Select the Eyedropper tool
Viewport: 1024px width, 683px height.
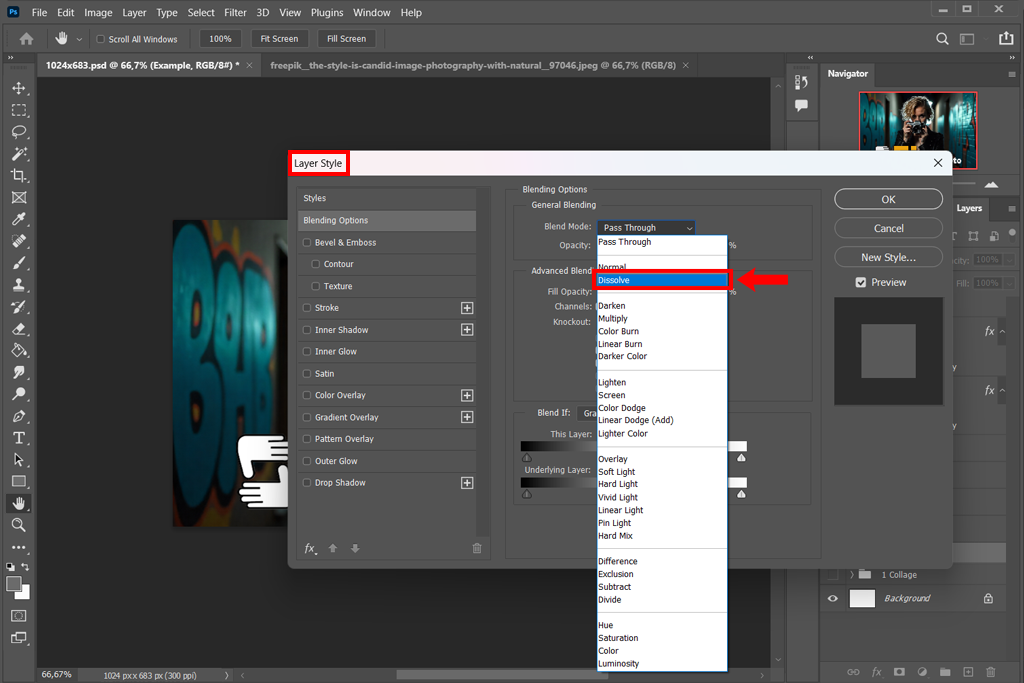(x=18, y=219)
